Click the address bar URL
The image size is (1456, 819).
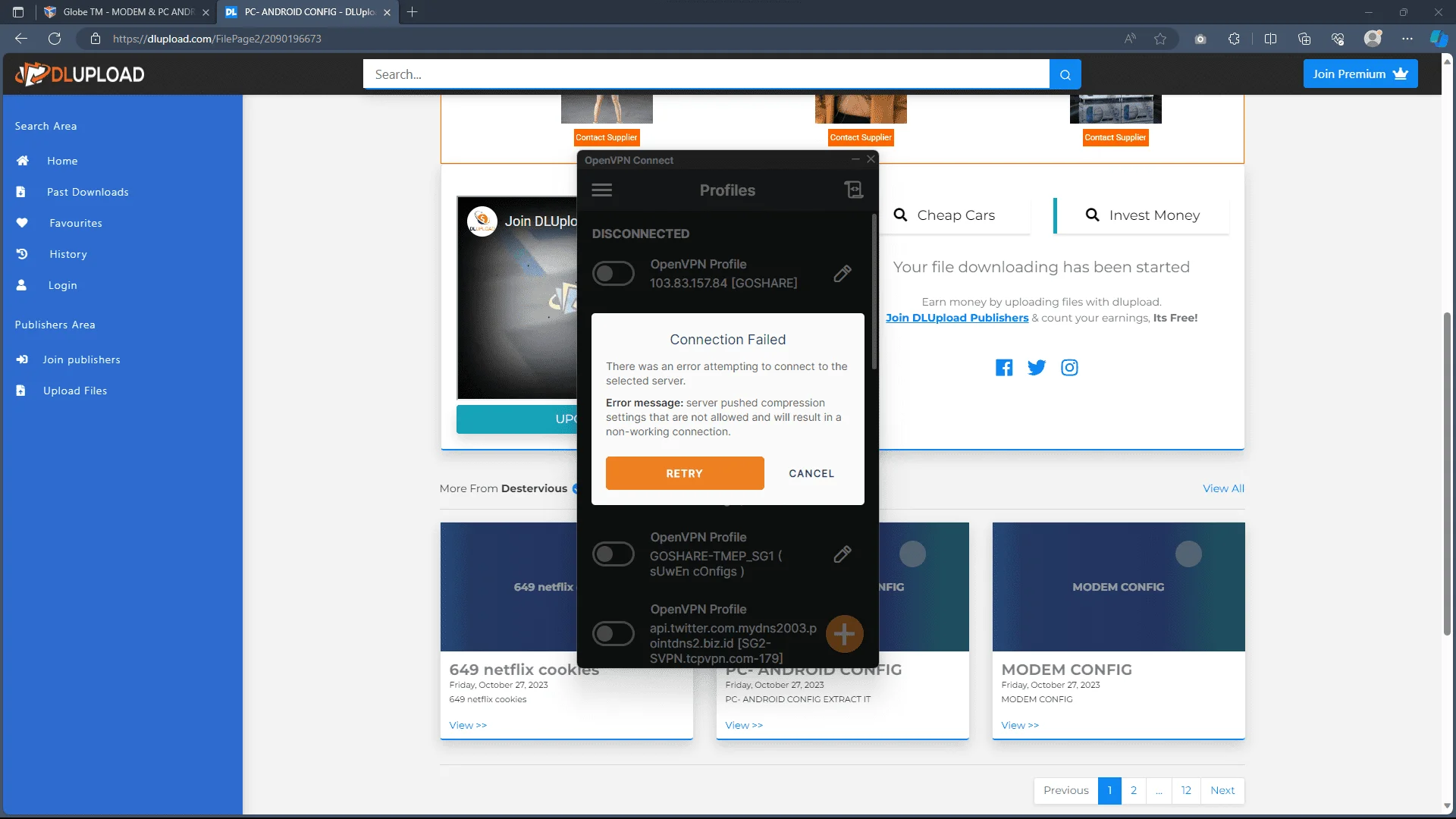(217, 39)
